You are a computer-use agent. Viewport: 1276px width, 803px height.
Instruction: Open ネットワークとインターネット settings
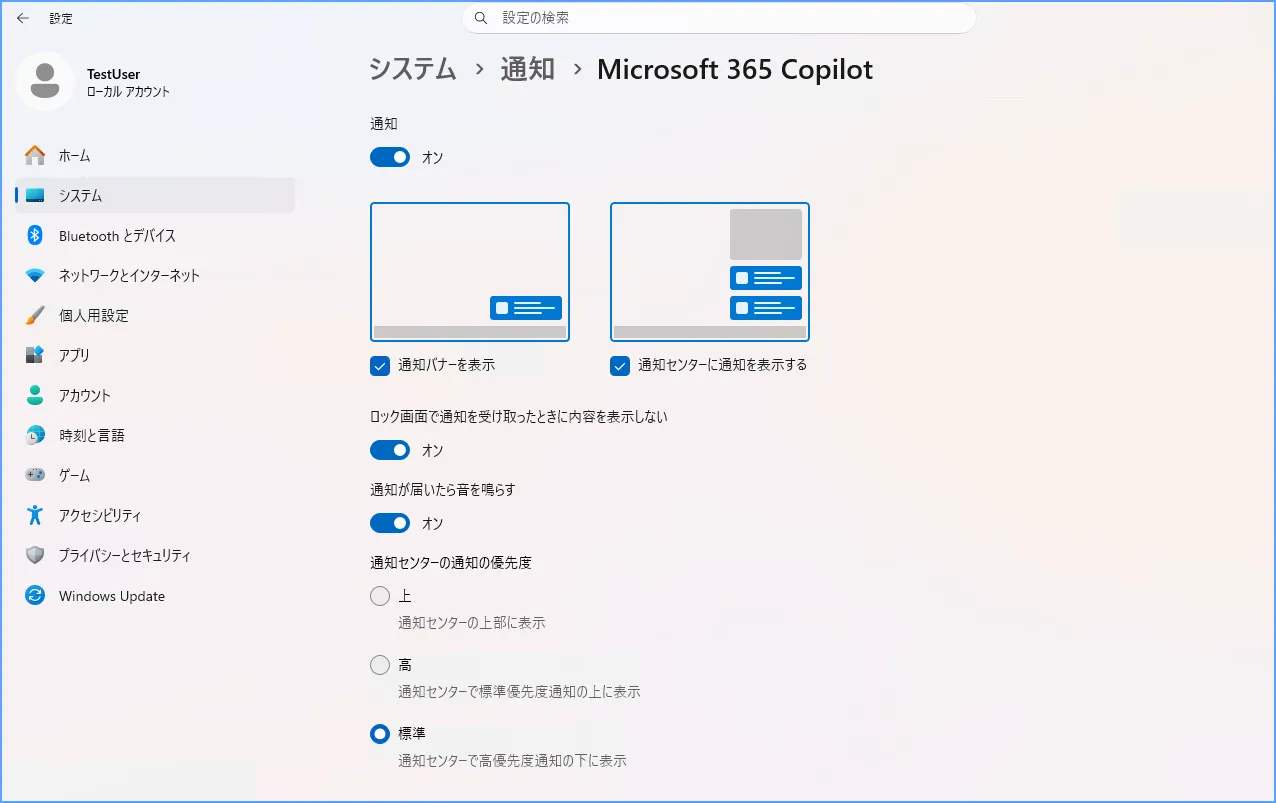coord(155,275)
